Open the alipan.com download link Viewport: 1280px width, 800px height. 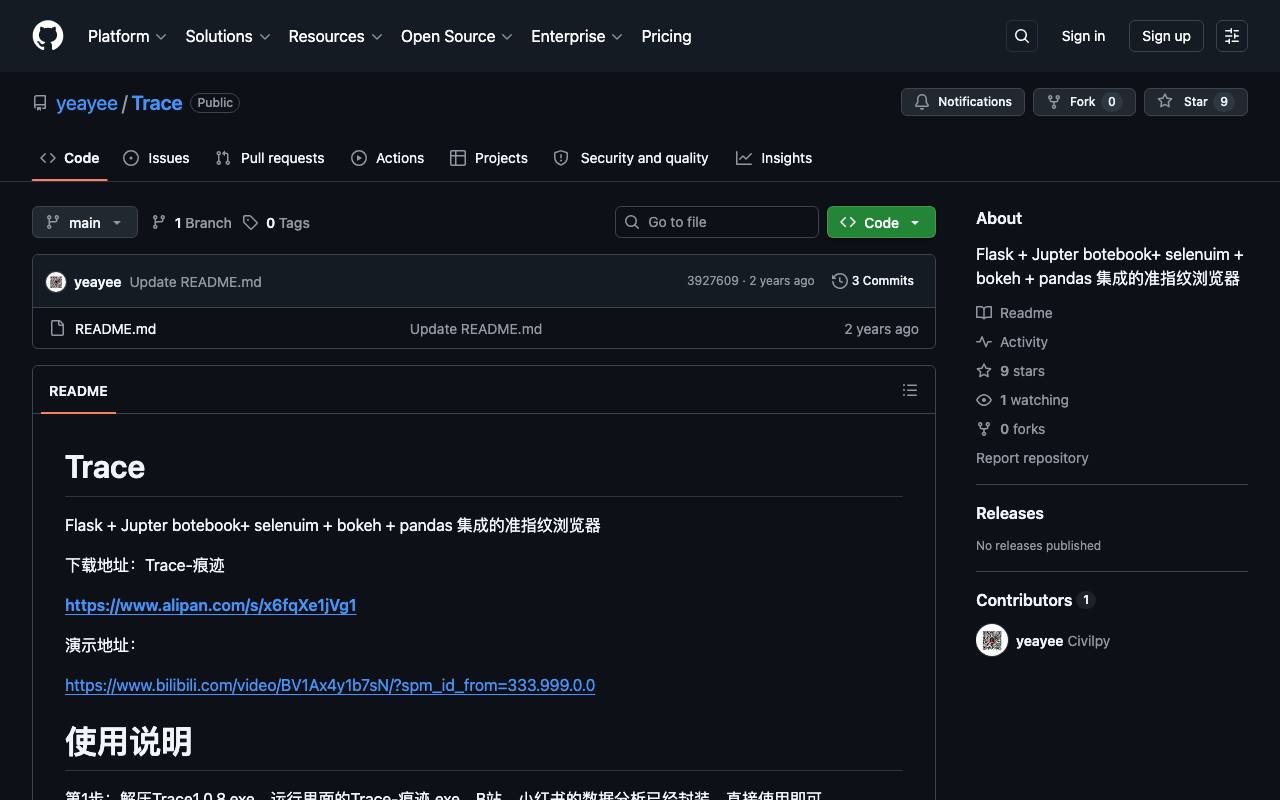point(211,605)
